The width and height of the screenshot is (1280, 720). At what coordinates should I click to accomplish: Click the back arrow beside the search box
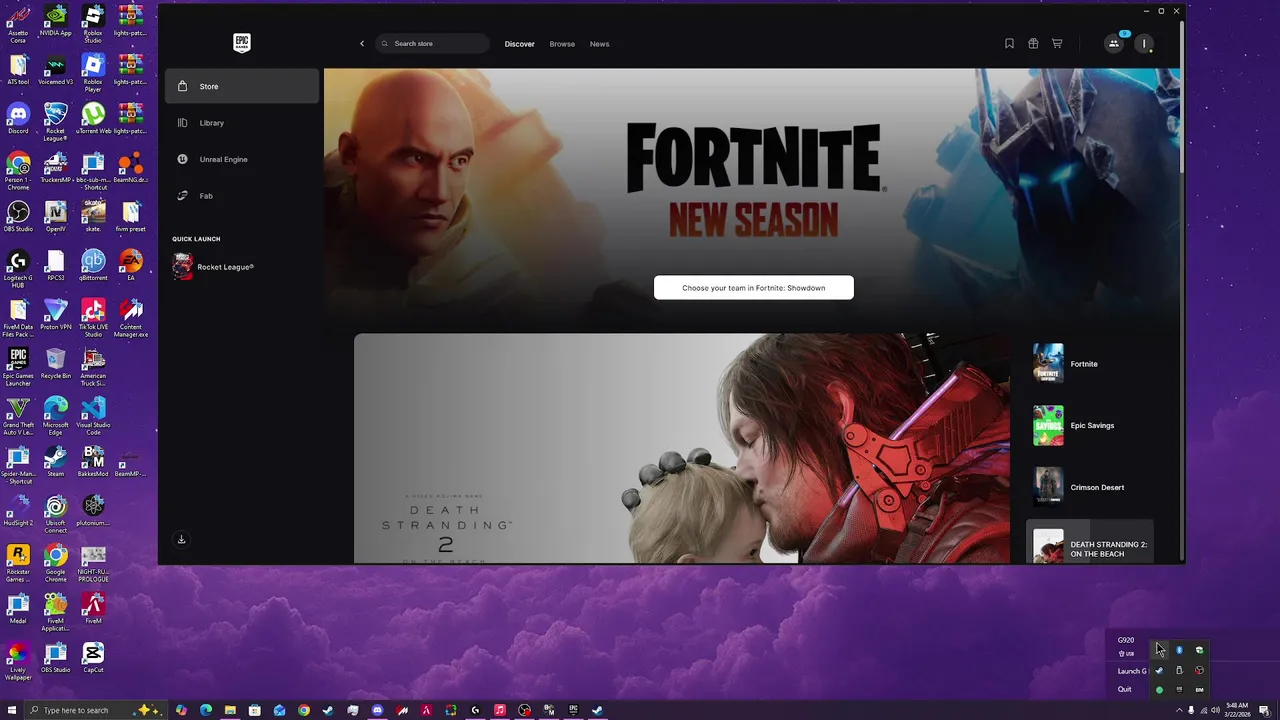tap(362, 44)
